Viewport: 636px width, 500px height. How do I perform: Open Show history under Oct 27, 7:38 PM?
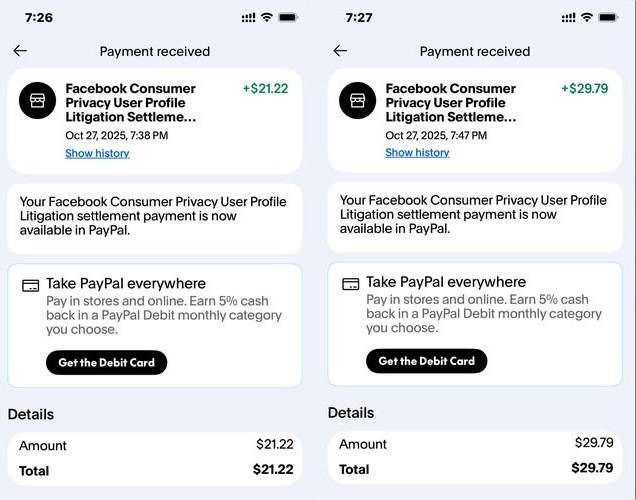pyautogui.click(x=97, y=154)
